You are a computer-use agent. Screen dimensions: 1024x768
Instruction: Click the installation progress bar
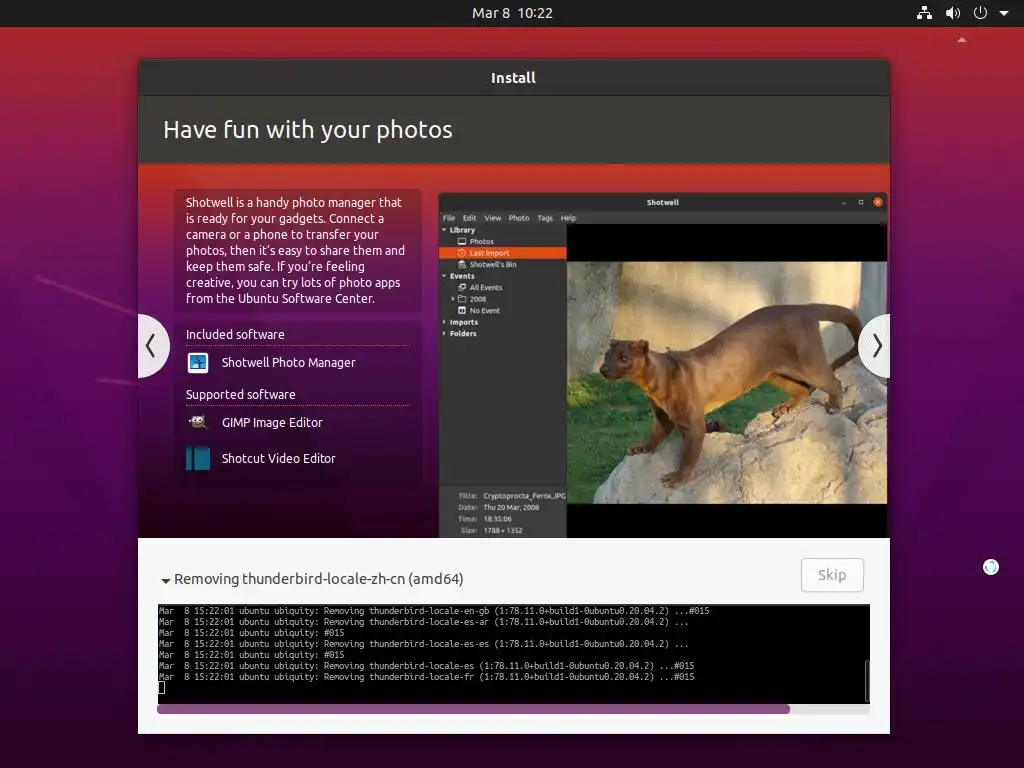tap(513, 709)
